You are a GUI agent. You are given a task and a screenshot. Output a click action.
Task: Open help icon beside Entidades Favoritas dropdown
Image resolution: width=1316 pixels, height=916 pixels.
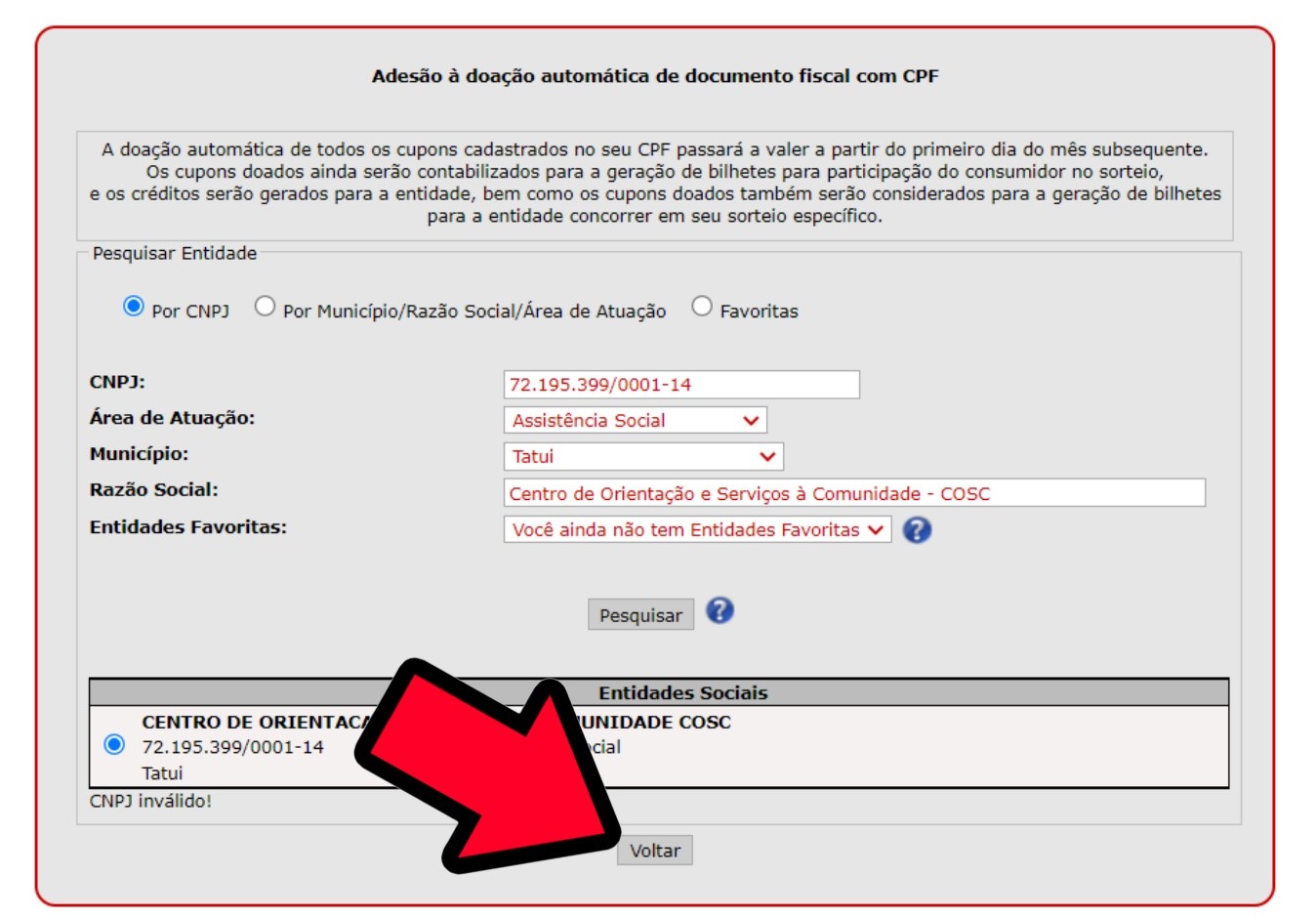coord(917,529)
